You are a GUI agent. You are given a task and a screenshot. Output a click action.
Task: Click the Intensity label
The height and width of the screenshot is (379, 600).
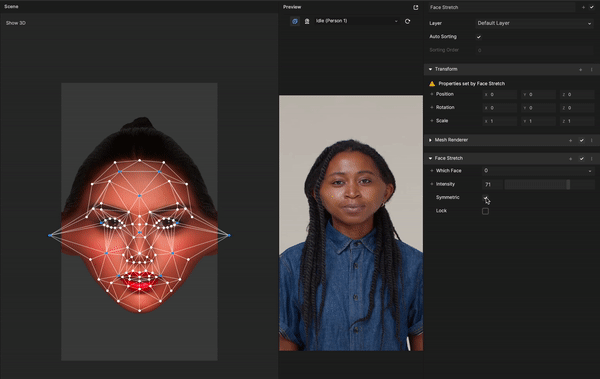pyautogui.click(x=445, y=184)
